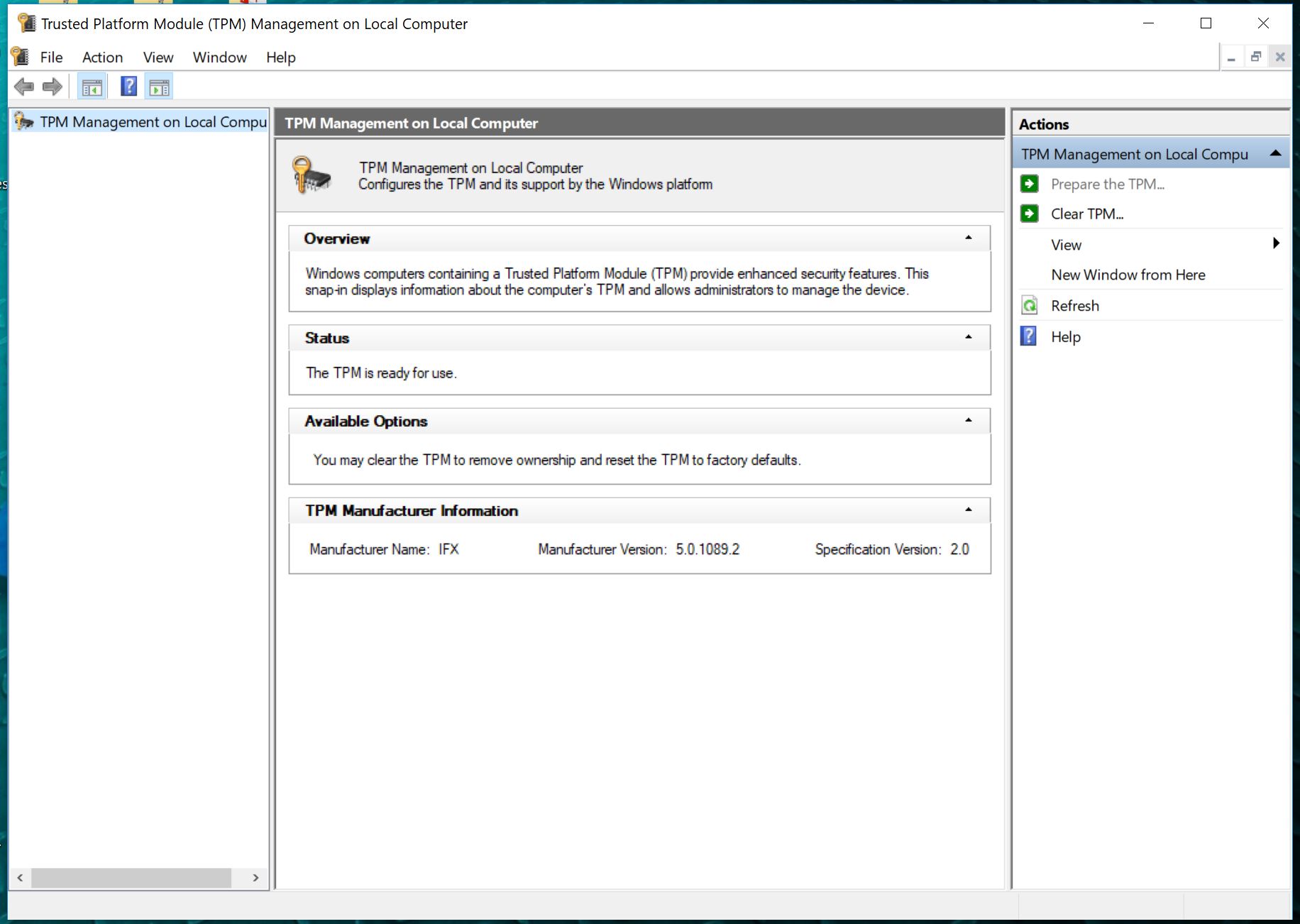
Task: Collapse the Available Options section
Action: point(969,420)
